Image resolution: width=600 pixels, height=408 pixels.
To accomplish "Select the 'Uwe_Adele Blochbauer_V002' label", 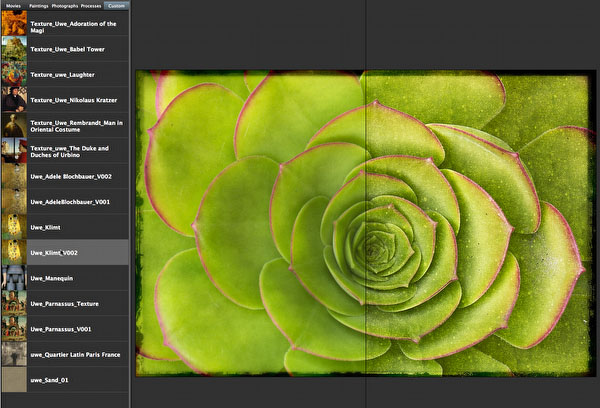I will click(71, 176).
